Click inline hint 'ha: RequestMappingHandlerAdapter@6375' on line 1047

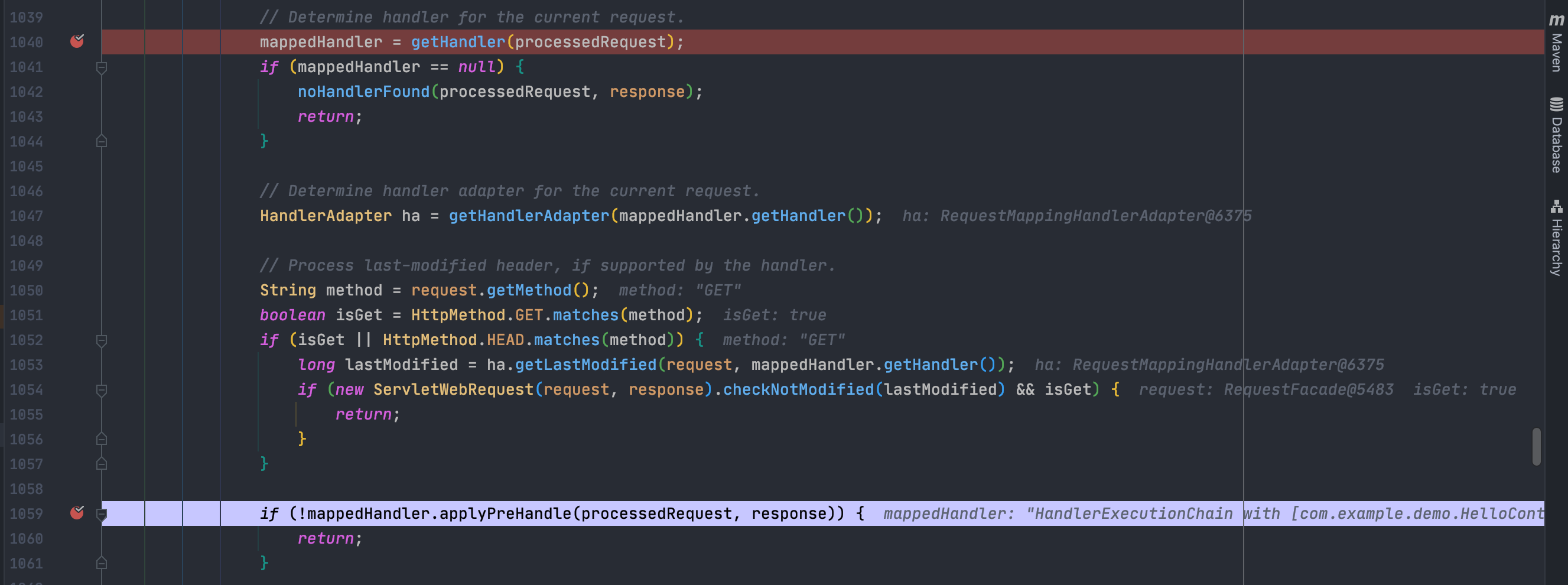1077,216
